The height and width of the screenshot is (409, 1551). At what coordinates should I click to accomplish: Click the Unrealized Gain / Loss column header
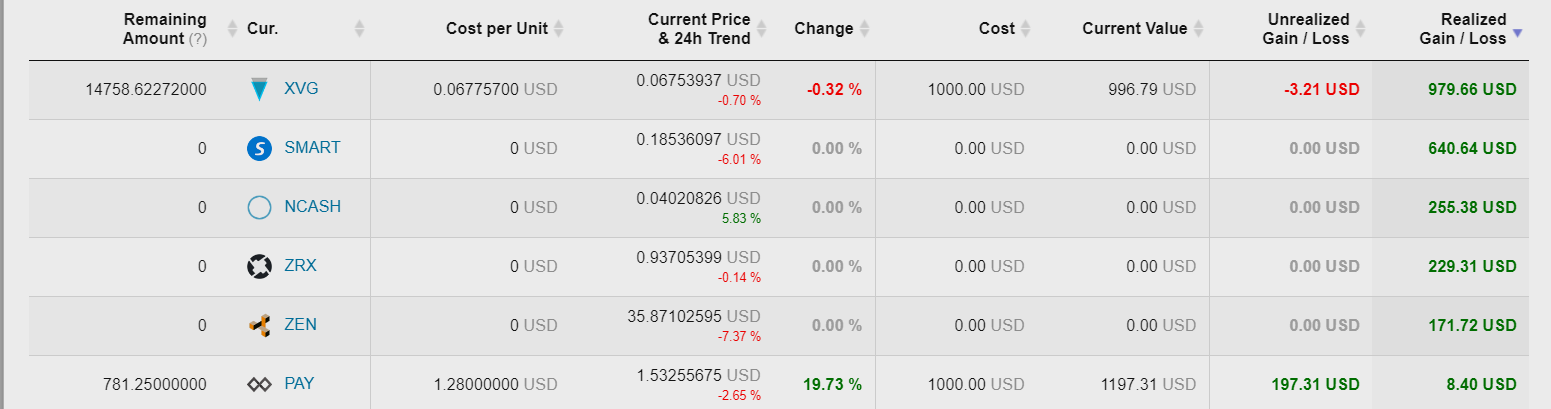[x=1308, y=29]
